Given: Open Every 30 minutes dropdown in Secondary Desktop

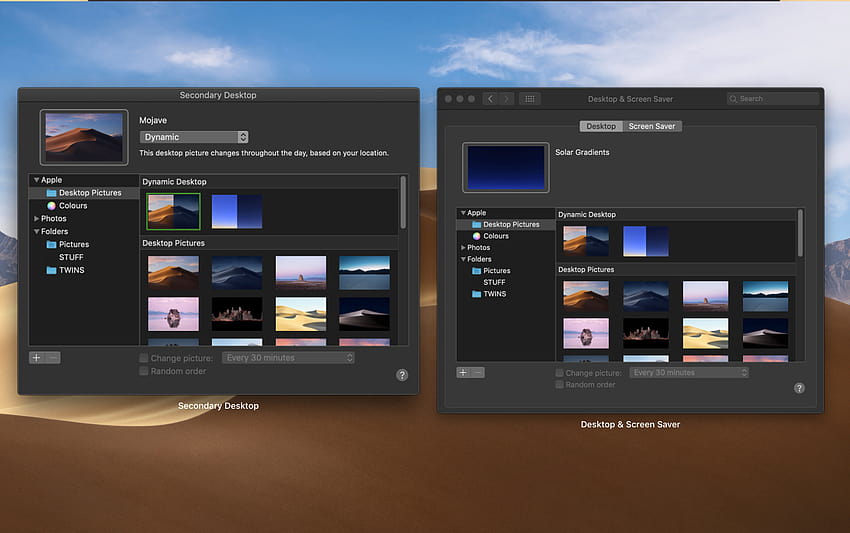Looking at the screenshot, I should tap(288, 358).
